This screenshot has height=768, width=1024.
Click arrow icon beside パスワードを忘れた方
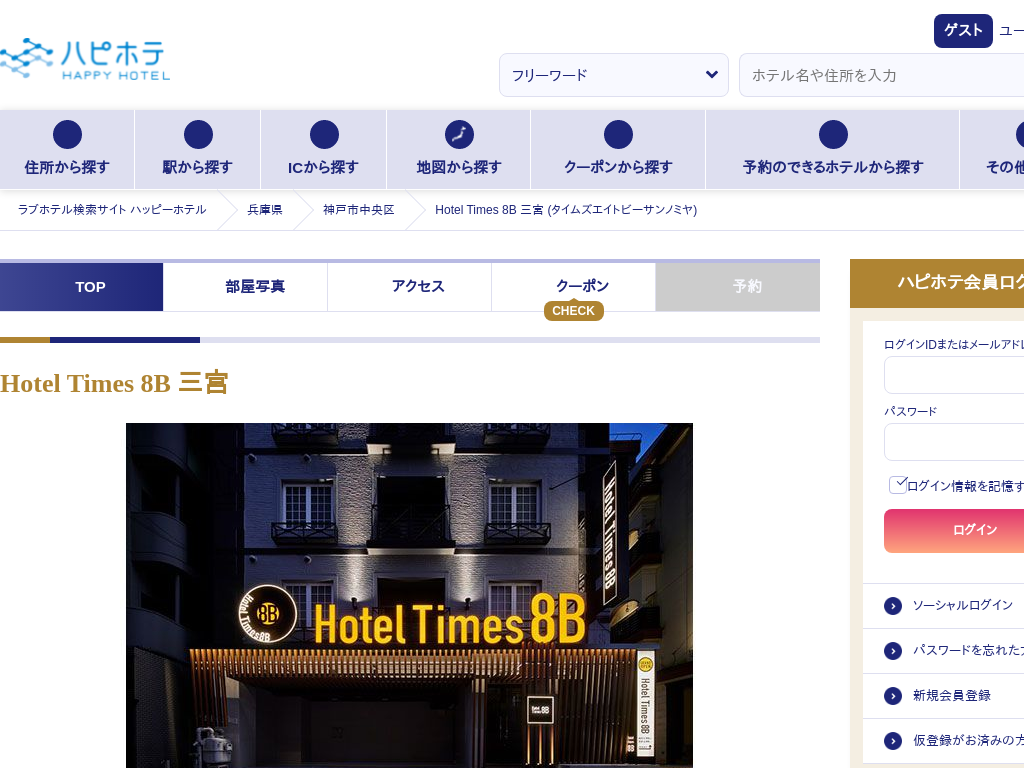[893, 651]
